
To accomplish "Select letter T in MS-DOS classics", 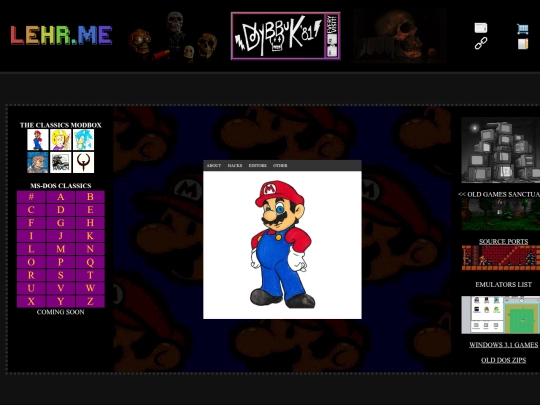I will [90, 275].
